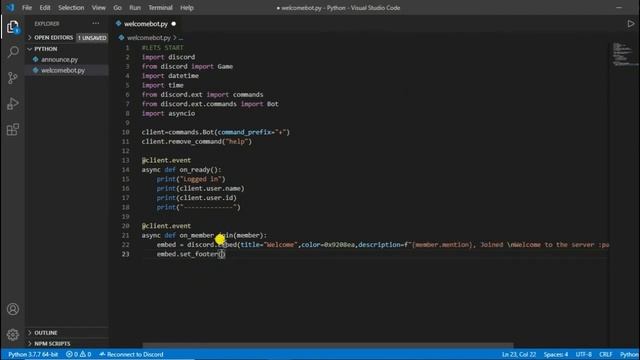Click Python file icon beside announce.py
Screen dimensions: 640x360
point(36,60)
